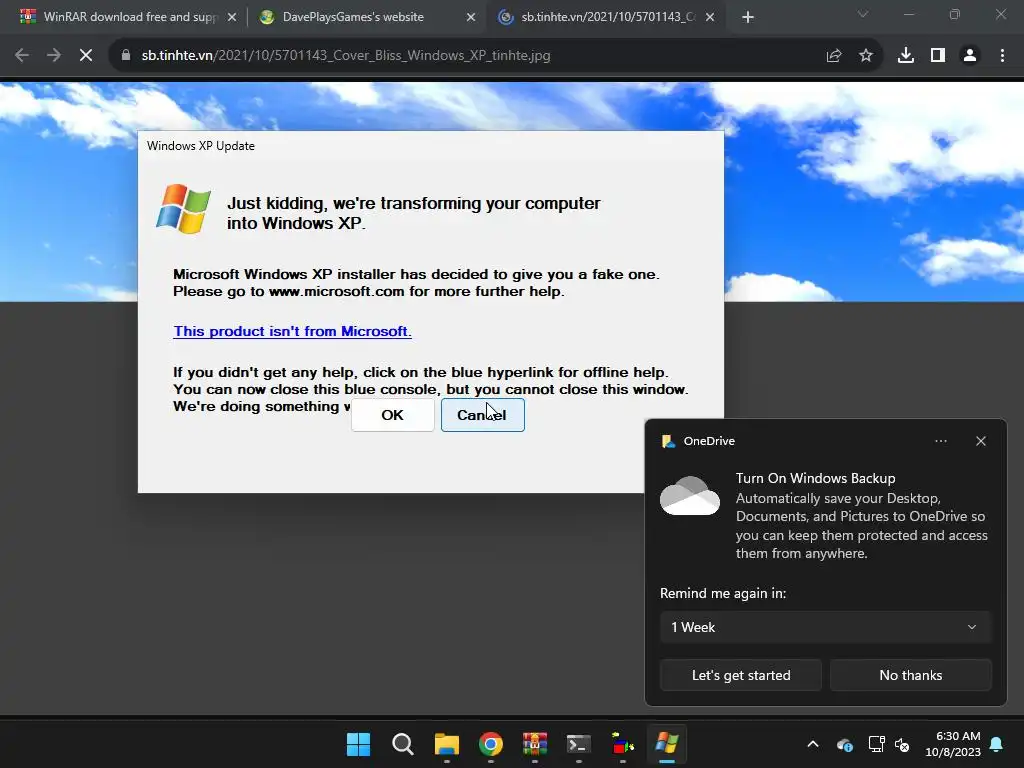
Task: Open the notification bell
Action: (x=997, y=744)
